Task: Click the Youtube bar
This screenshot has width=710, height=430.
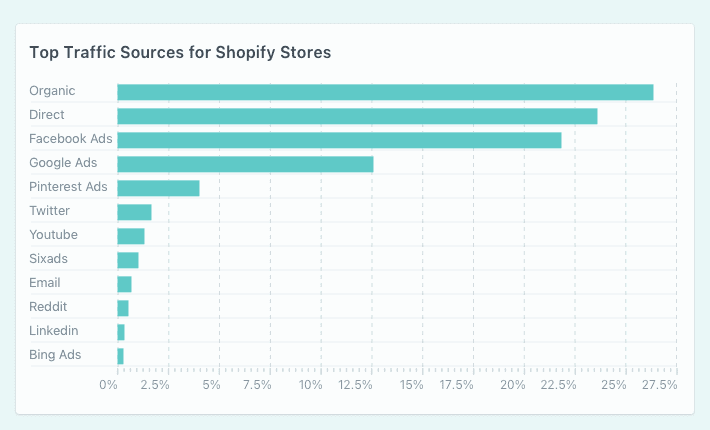Action: click(x=131, y=236)
